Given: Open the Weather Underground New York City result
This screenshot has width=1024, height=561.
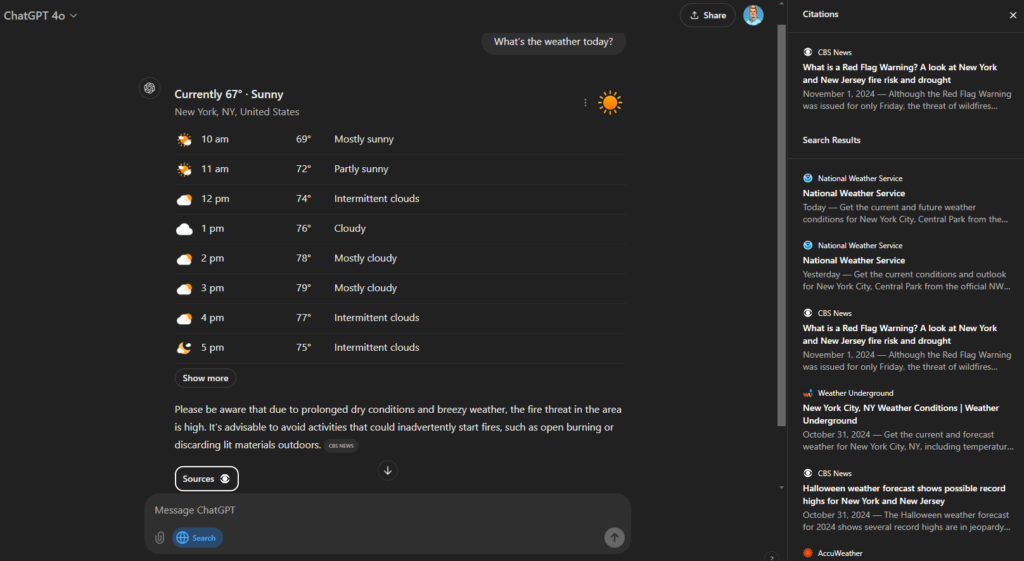Looking at the screenshot, I should 900,414.
